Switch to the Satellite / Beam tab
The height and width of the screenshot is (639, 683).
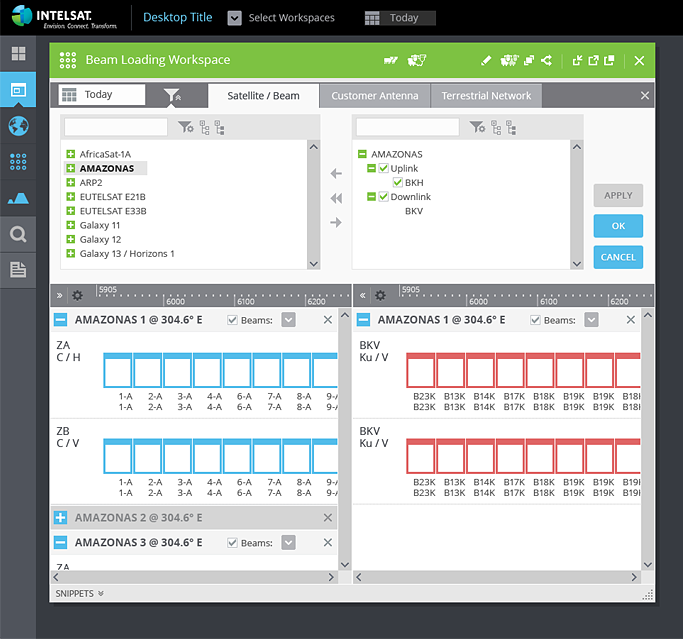coord(264,96)
